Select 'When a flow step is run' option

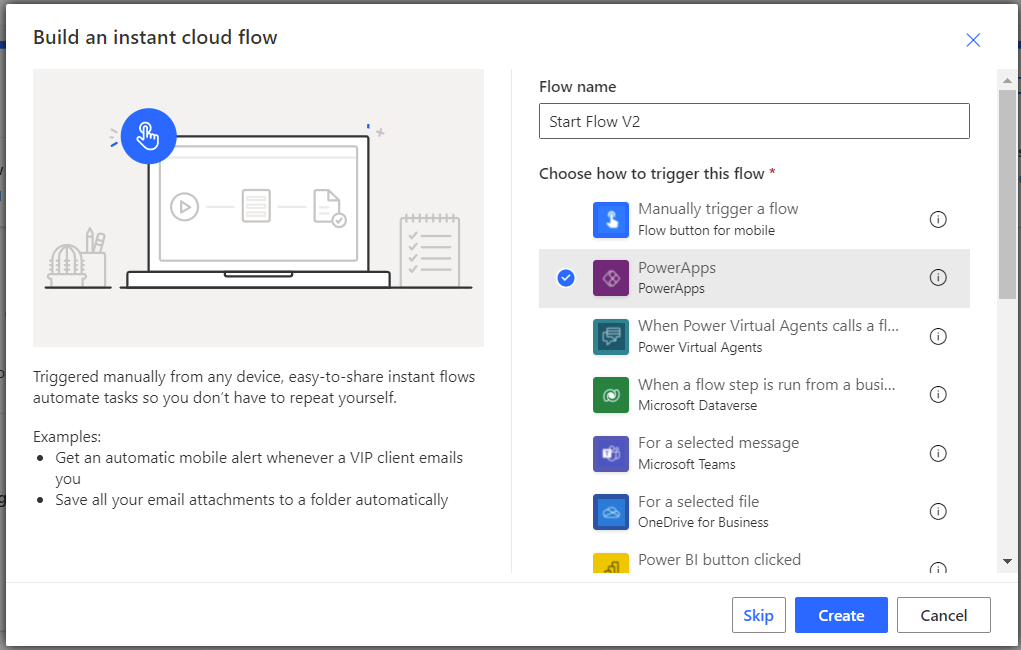click(754, 395)
